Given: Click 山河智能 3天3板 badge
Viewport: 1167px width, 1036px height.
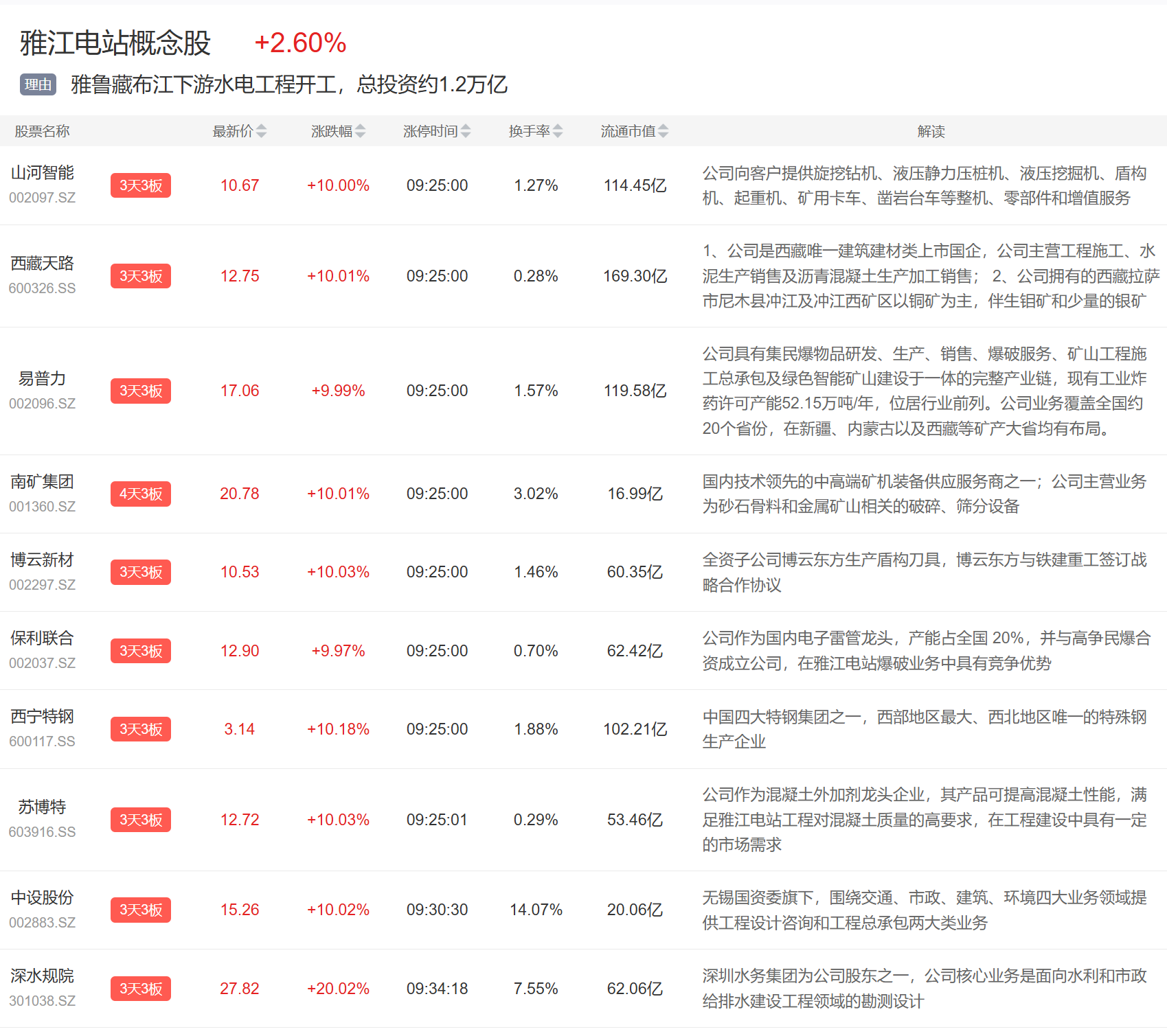Looking at the screenshot, I should [140, 185].
